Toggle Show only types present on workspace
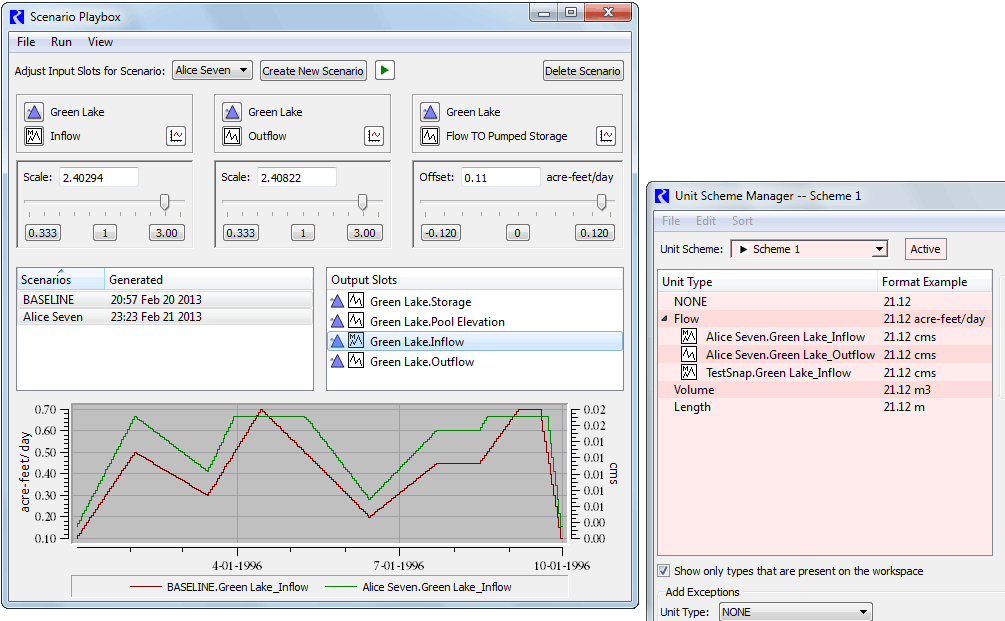 point(664,570)
